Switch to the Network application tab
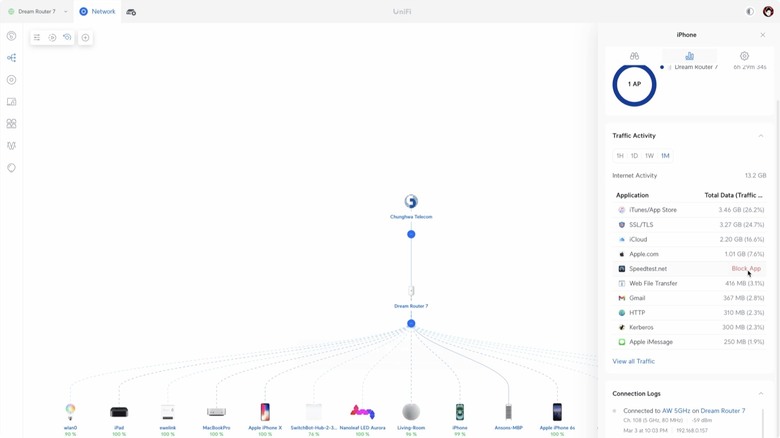Screen dimensions: 780x438 pos(98,11)
